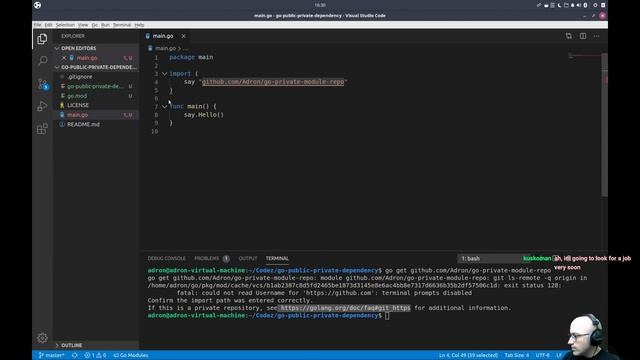Click the Go file icon on main.go tab
The width and height of the screenshot is (640, 360).
coord(148,36)
